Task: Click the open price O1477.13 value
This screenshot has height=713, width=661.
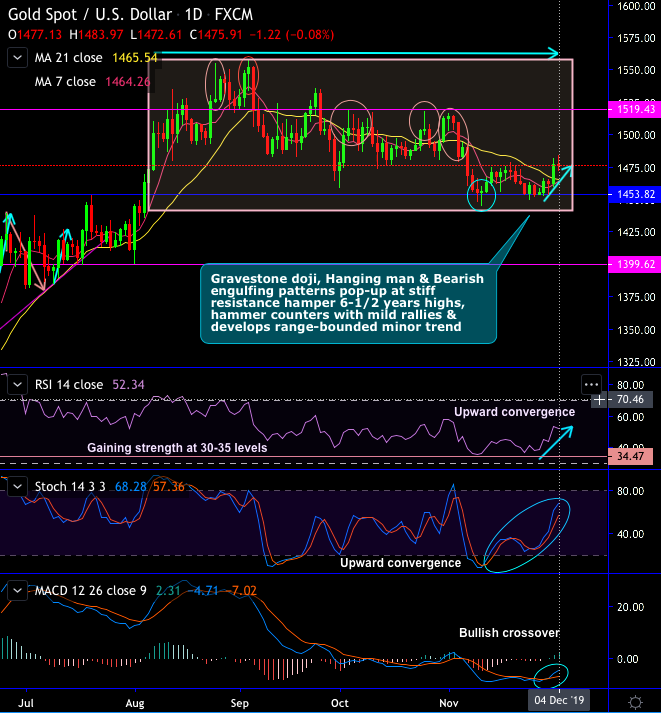Action: (x=35, y=35)
